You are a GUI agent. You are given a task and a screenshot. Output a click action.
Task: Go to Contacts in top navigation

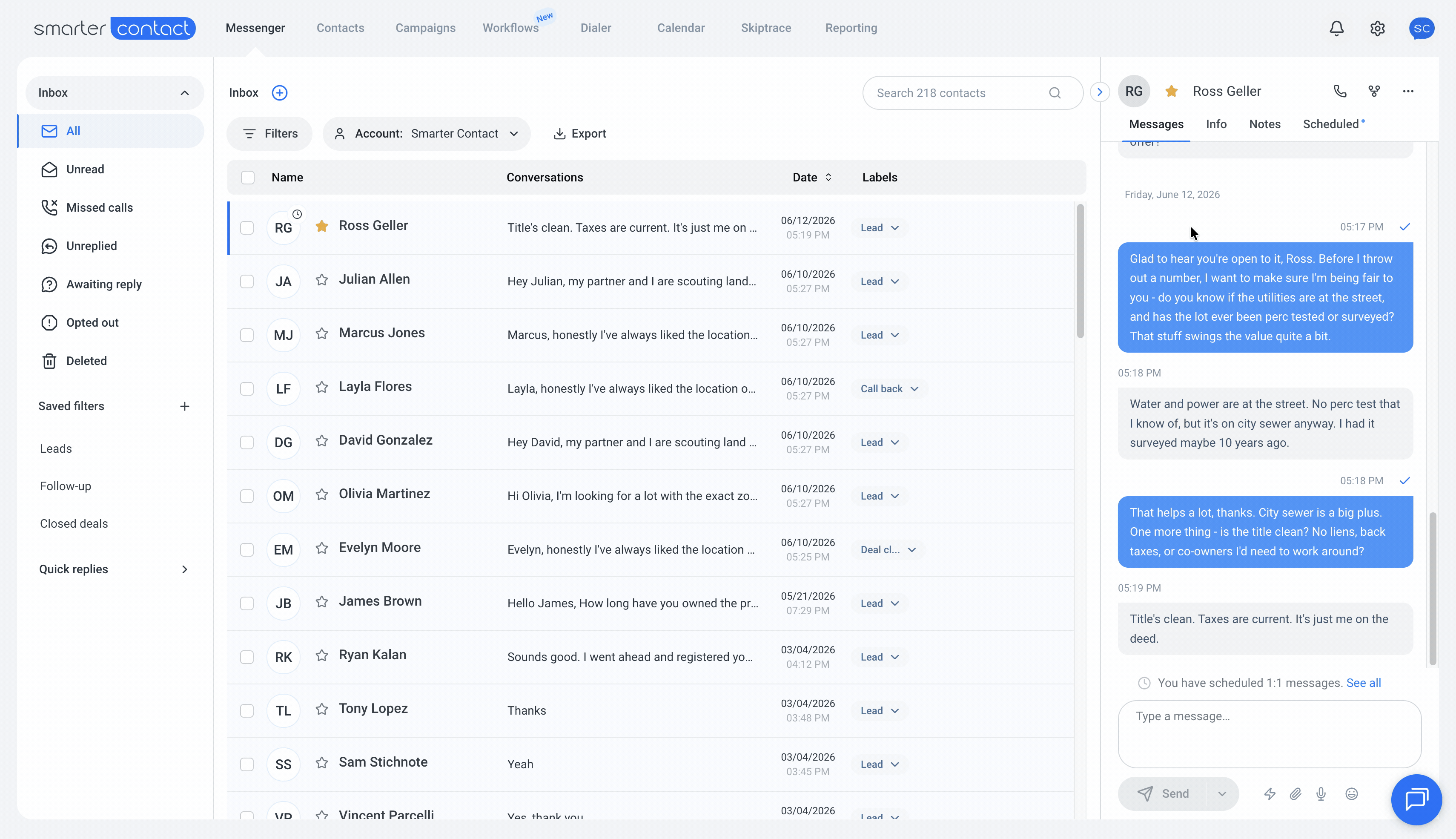pyautogui.click(x=340, y=28)
